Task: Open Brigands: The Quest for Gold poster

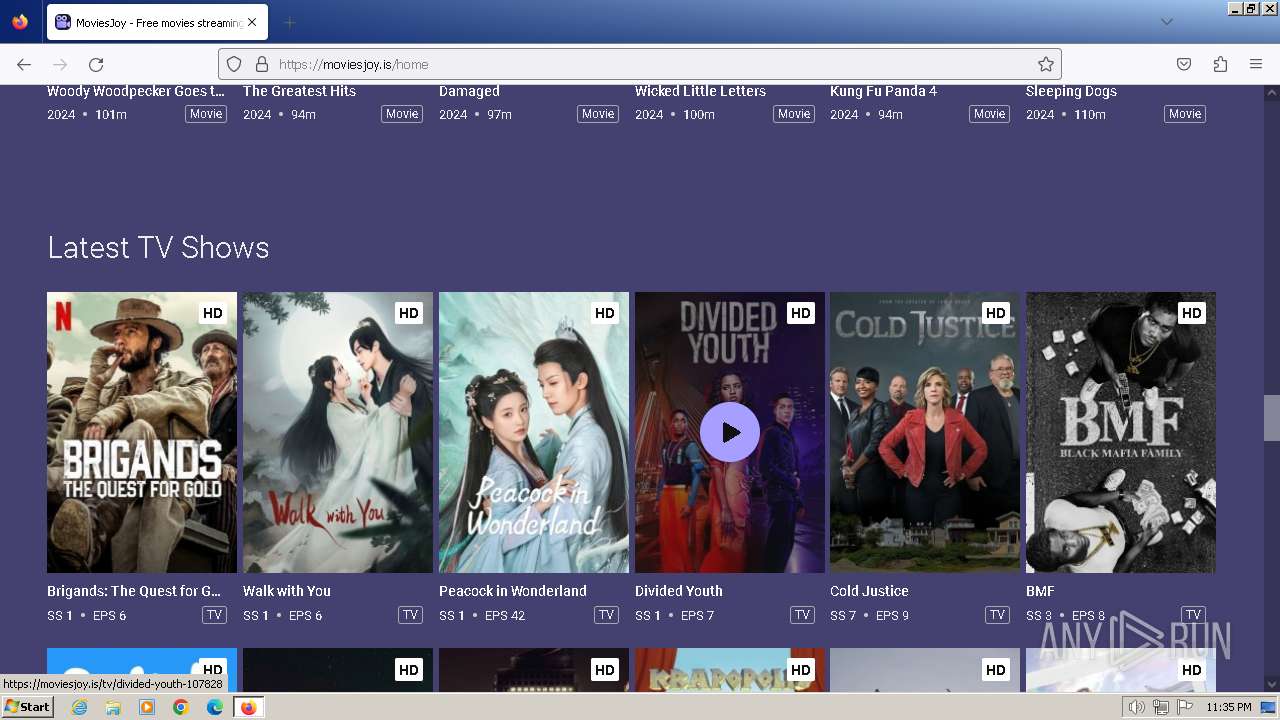Action: (x=142, y=432)
